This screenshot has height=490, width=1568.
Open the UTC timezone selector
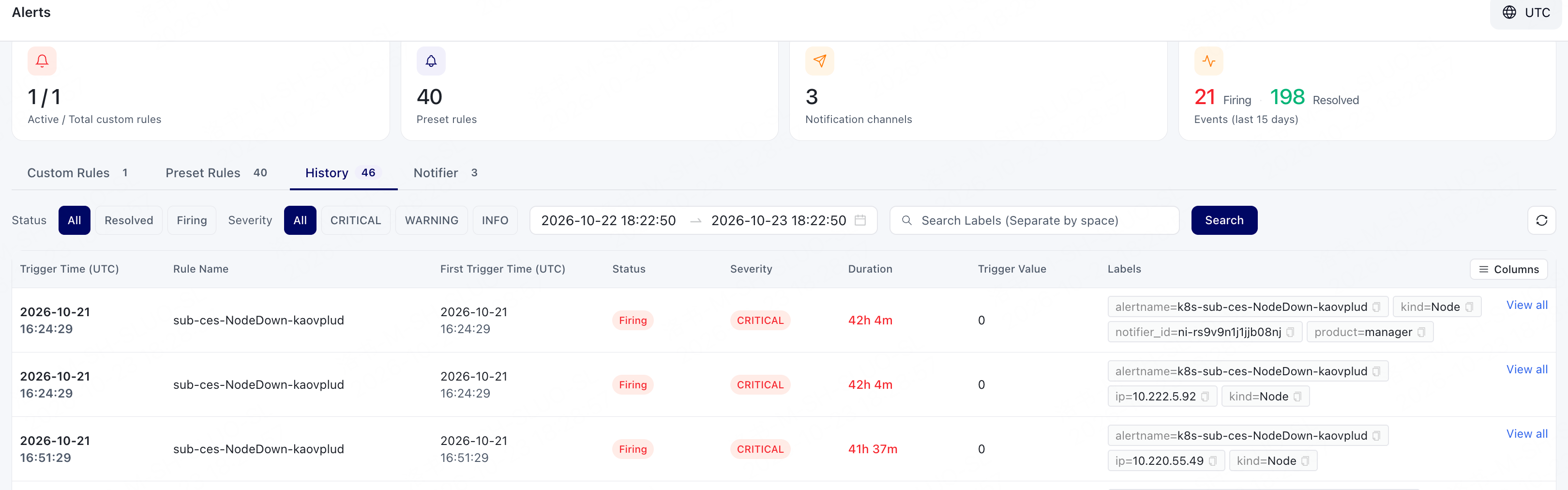[1526, 12]
